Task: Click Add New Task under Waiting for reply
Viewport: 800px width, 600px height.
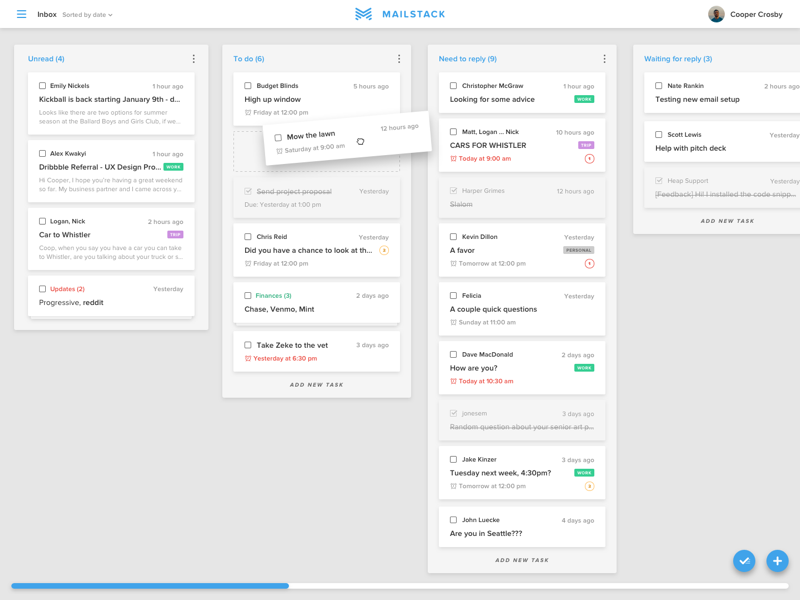Action: (x=727, y=221)
